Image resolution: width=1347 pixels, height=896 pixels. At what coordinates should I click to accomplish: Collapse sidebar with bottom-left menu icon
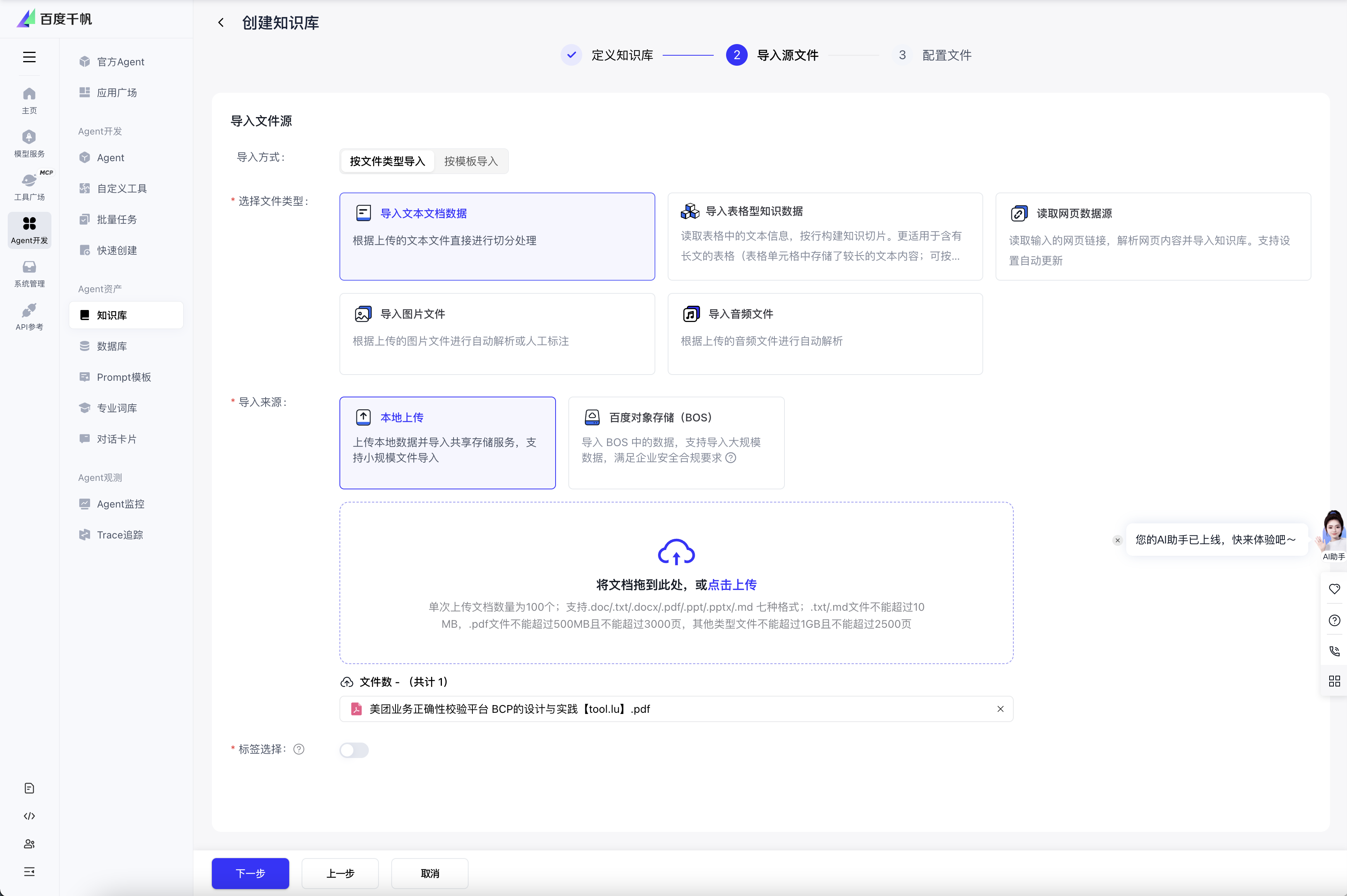29,871
